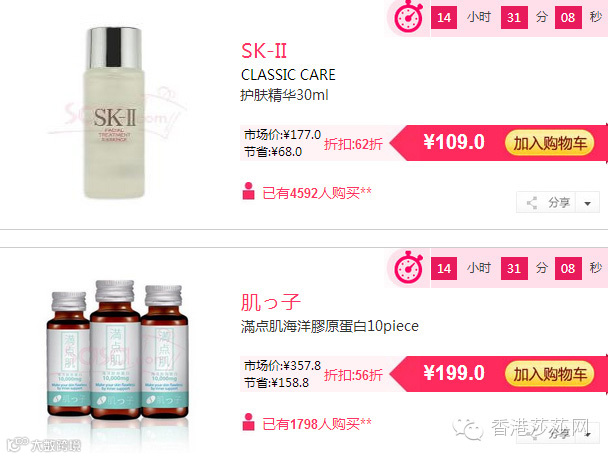Screen dimensions: 608x458
Task: Open the SK-II brand title link
Action: (264, 51)
